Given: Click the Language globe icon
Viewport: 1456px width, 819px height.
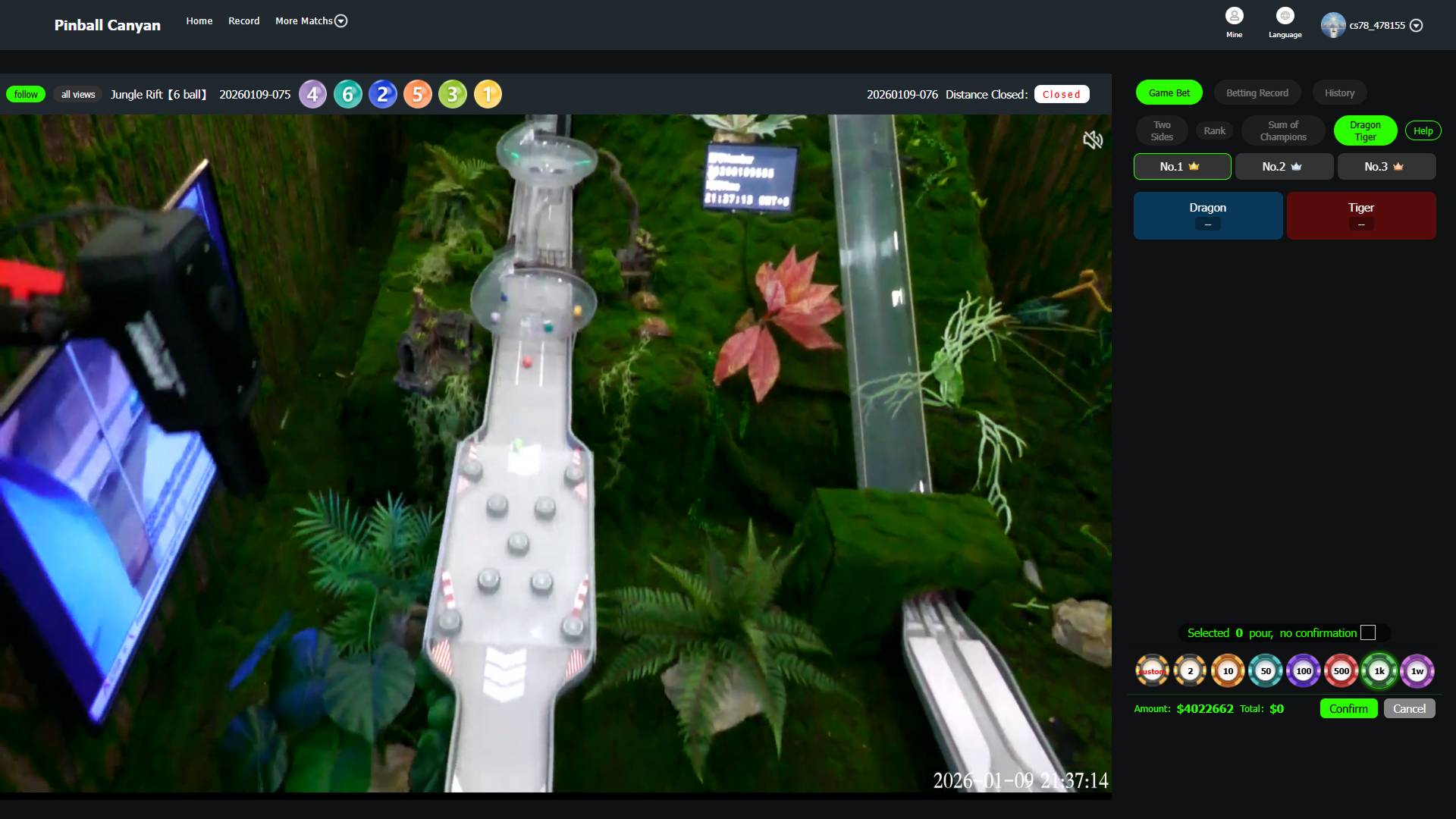Looking at the screenshot, I should tap(1285, 17).
